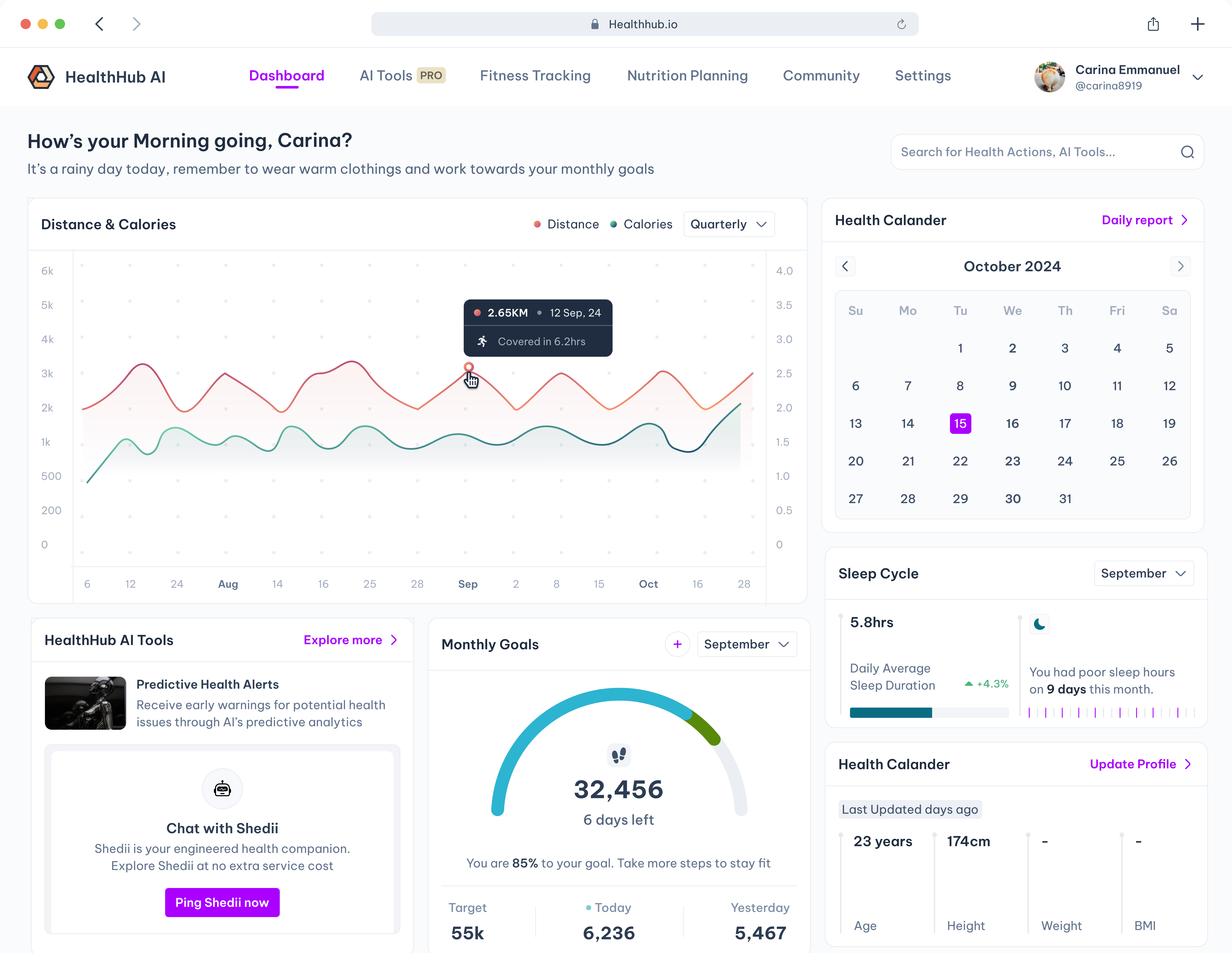Click the HealthHub AI logo icon
The width and height of the screenshot is (1232, 953).
click(41, 77)
